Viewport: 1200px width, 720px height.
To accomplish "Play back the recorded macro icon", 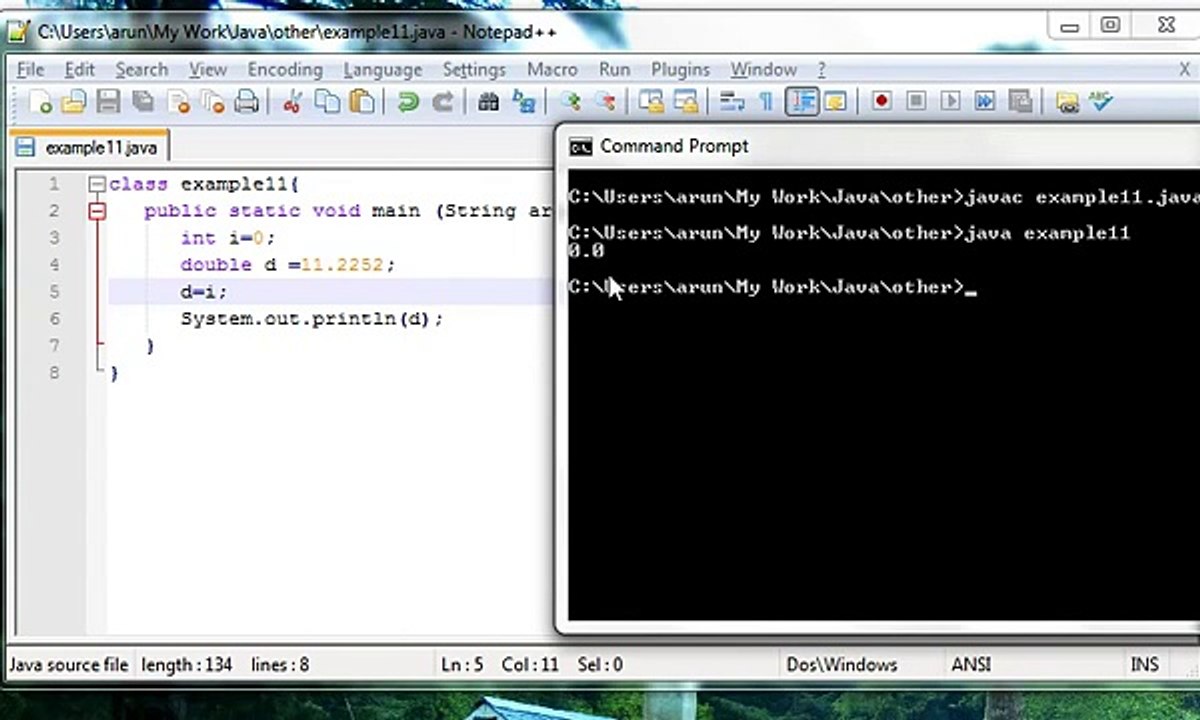I will (950, 101).
